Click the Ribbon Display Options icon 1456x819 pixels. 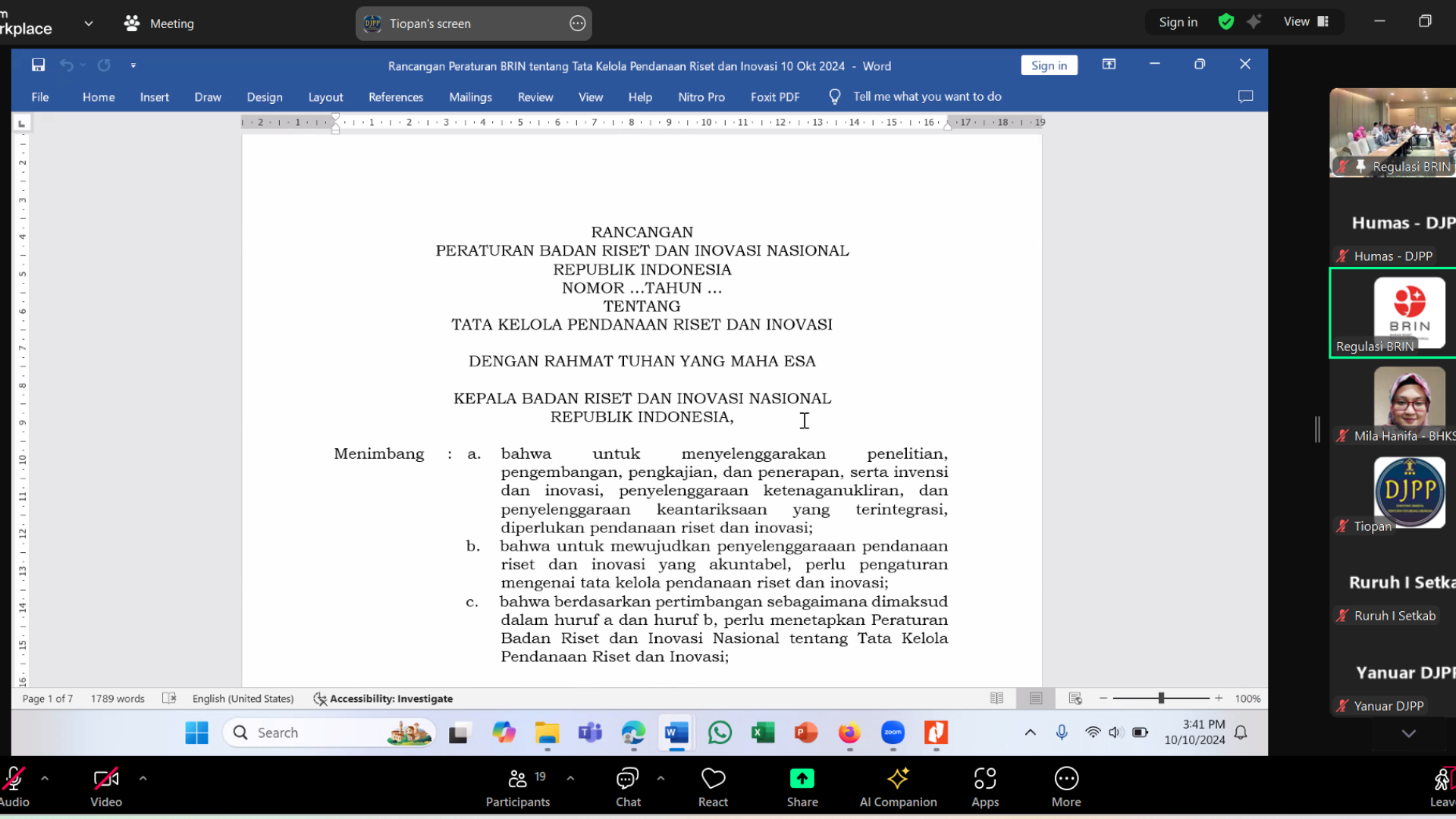(x=1109, y=64)
